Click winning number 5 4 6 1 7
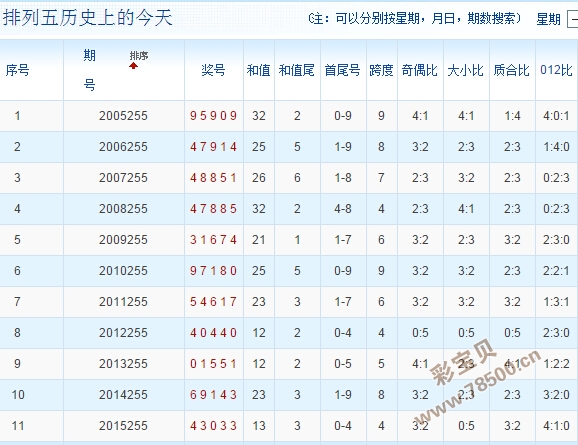The width and height of the screenshot is (578, 445). coord(213,302)
